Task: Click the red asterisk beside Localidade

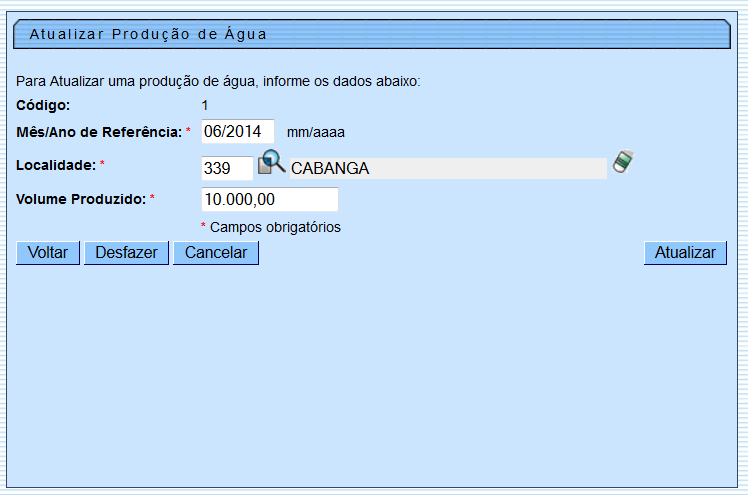Action: coord(102,164)
